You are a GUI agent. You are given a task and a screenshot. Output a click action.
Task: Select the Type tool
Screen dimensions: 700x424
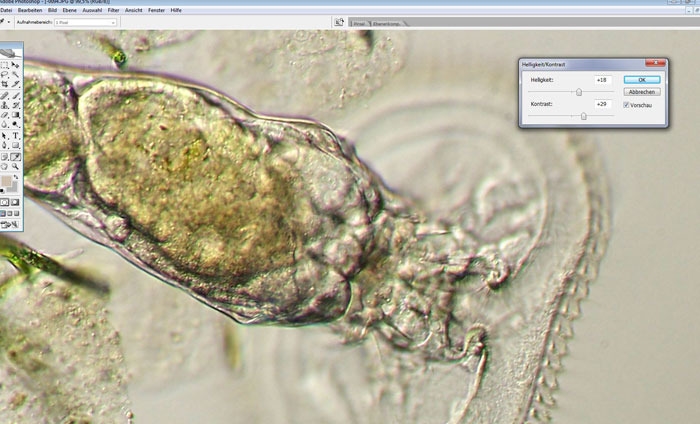click(x=16, y=136)
